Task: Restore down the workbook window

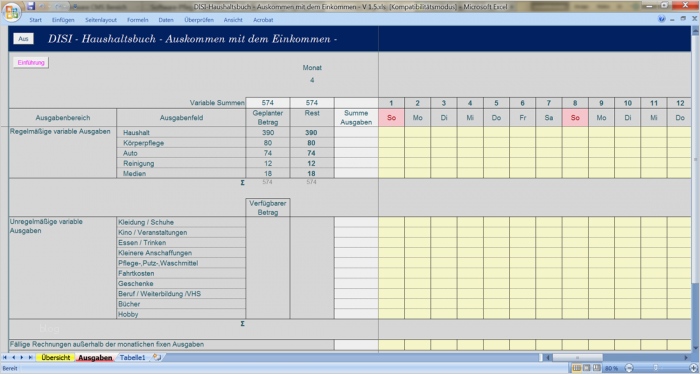Action: click(x=683, y=19)
